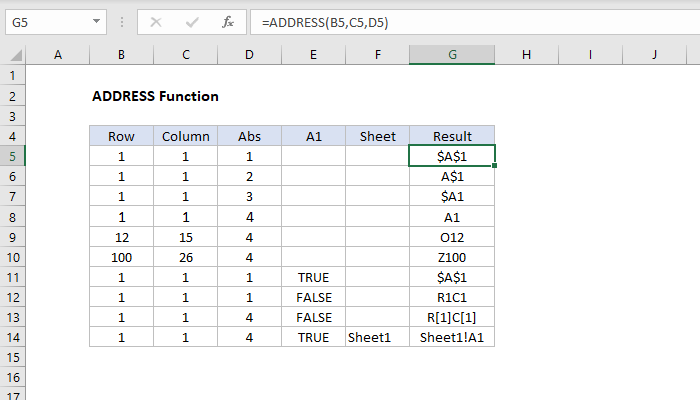
Task: Select column A header
Action: [57, 56]
